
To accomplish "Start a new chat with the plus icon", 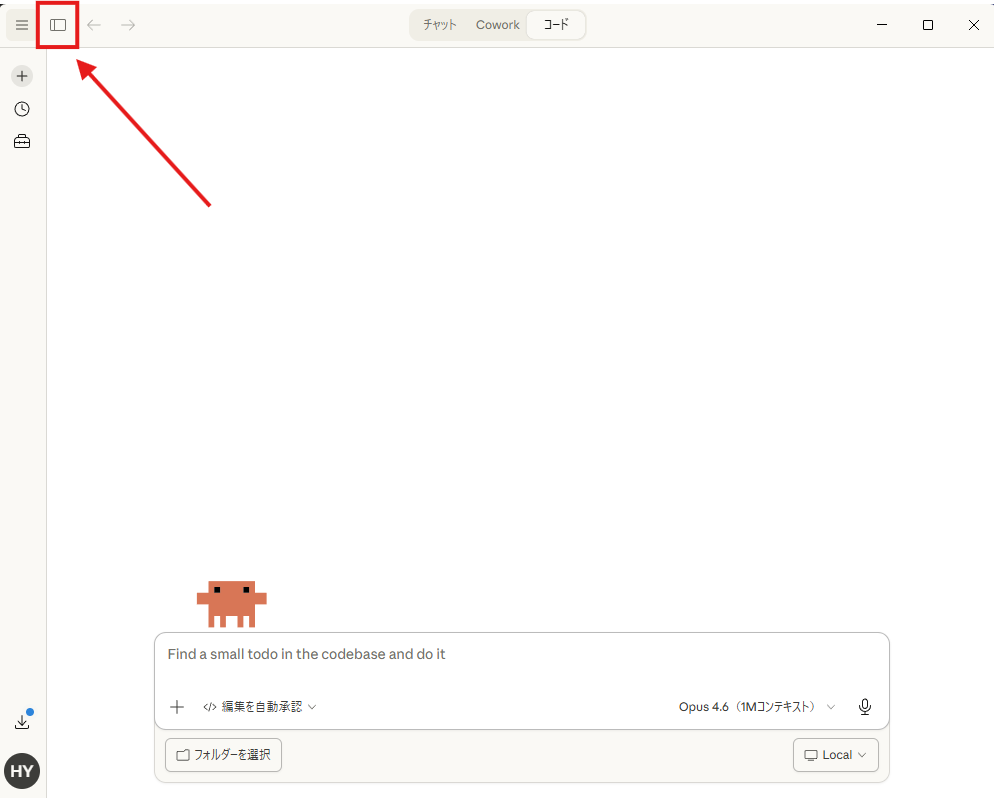I will coord(21,75).
